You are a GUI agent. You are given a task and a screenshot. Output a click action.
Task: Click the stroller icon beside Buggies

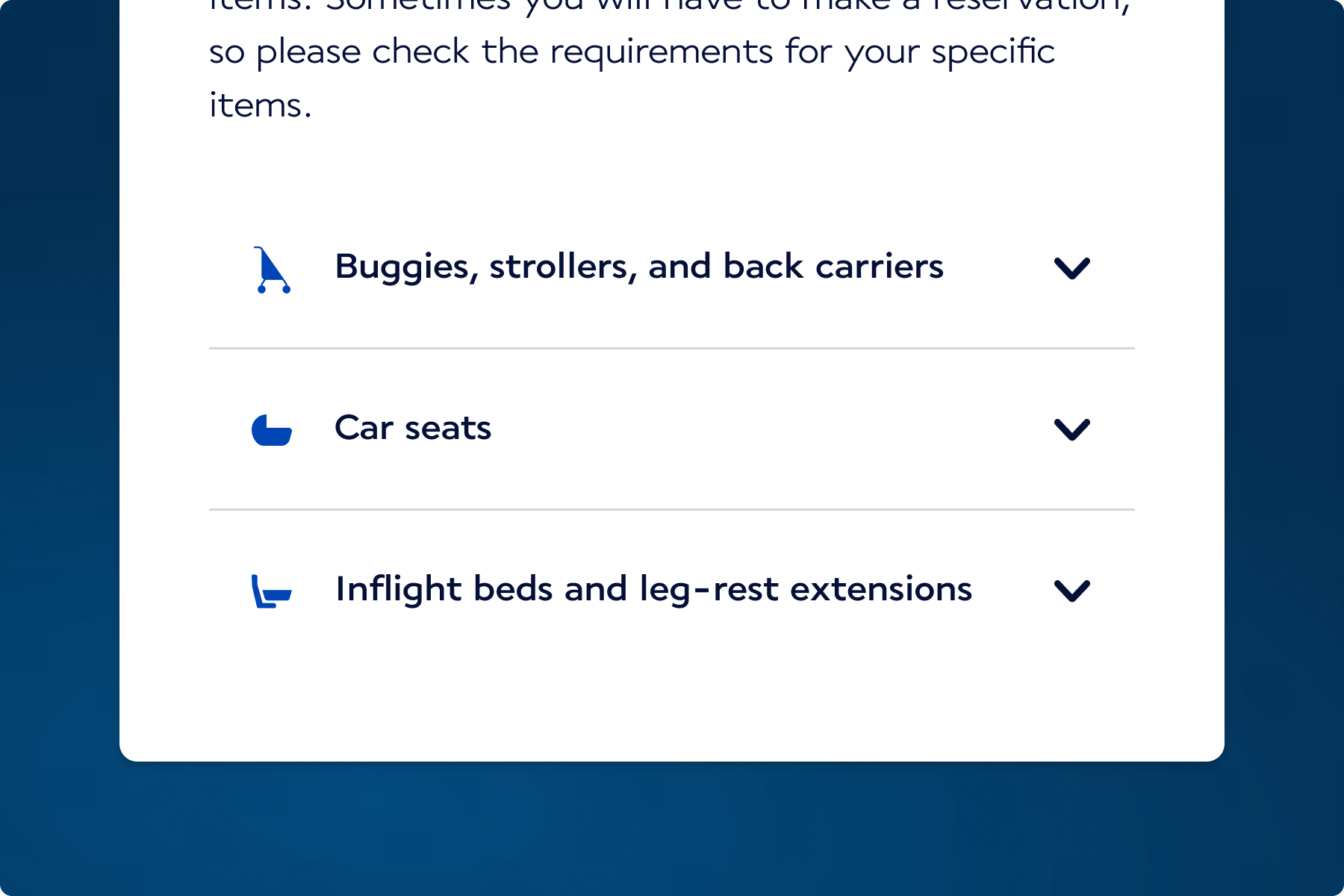pyautogui.click(x=273, y=270)
